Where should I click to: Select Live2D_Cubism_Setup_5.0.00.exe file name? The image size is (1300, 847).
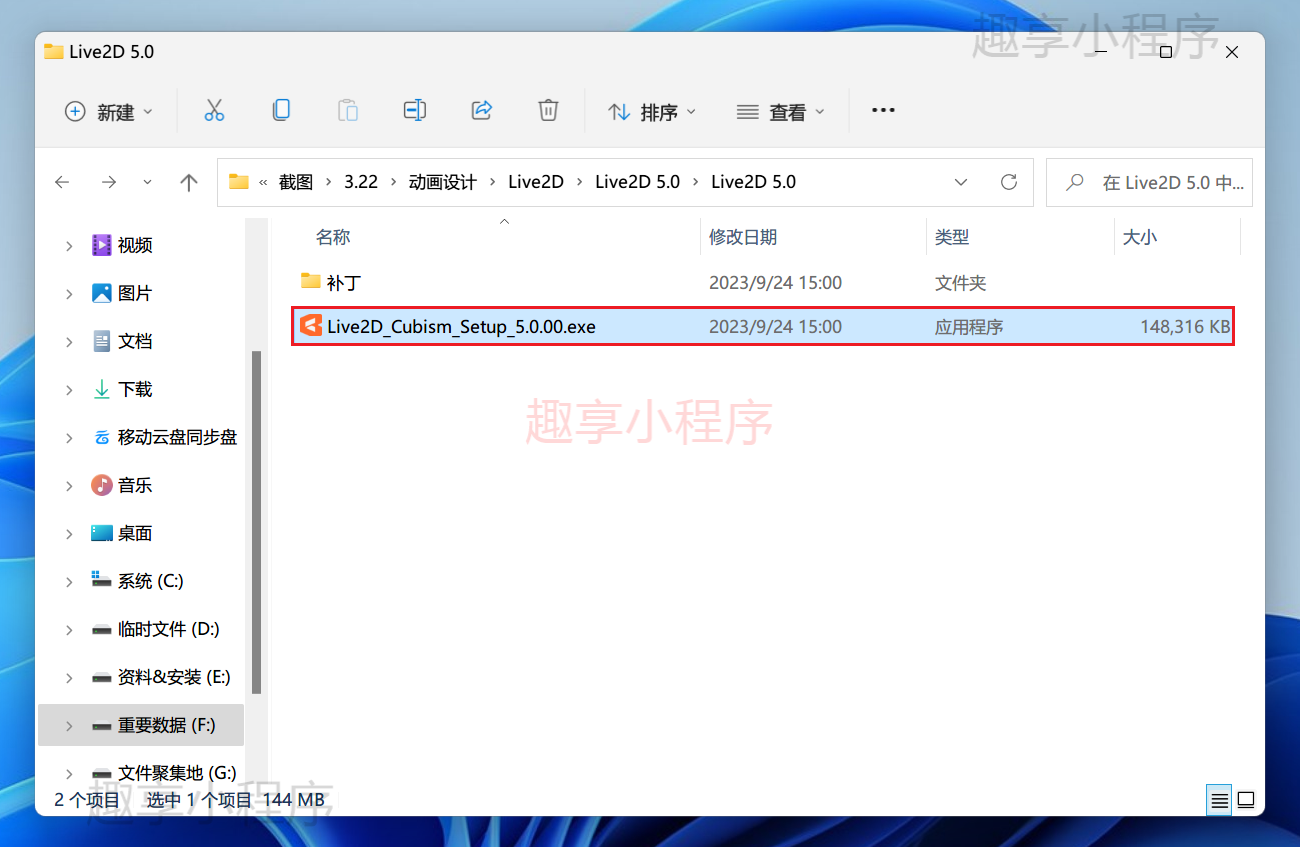click(x=461, y=327)
